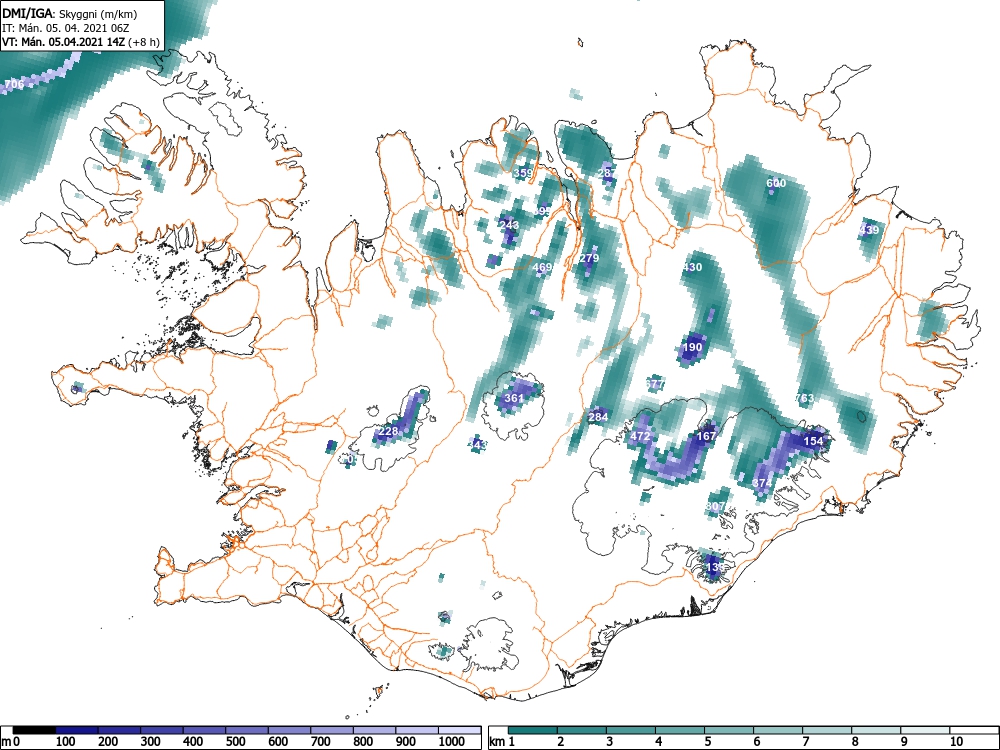The image size is (1000, 750).
Task: Click the '135' value near the south-east coast
Action: [x=716, y=567]
